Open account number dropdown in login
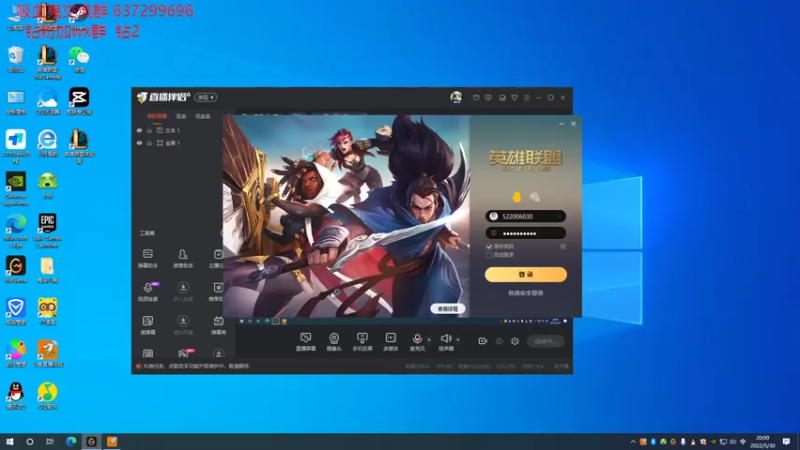 click(559, 216)
